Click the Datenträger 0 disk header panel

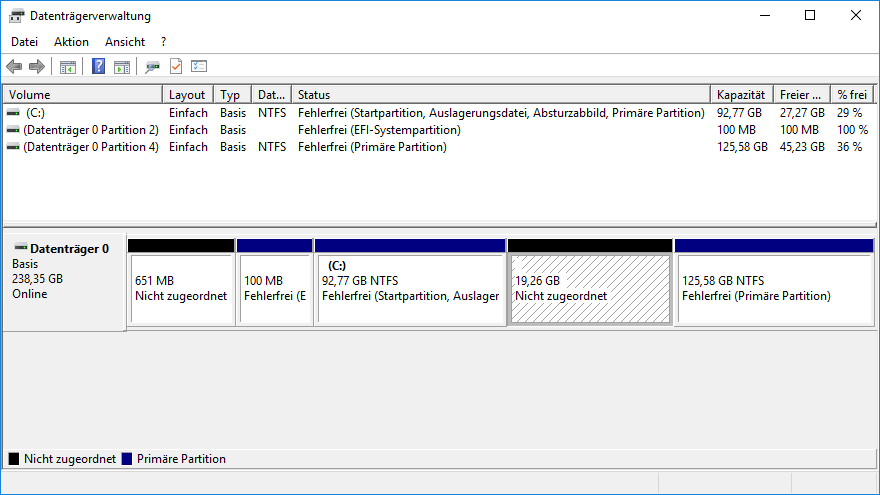(64, 282)
